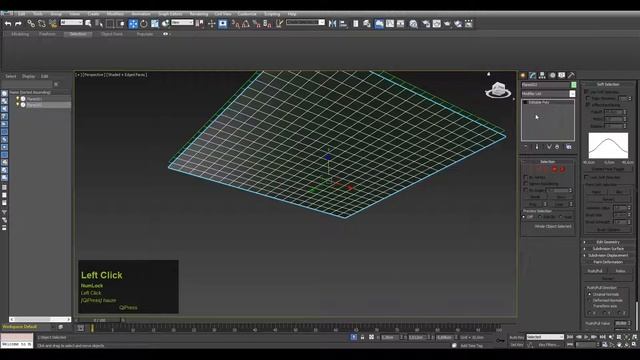Toggle the Affect Backfacing checkbox
The width and height of the screenshot is (640, 360).
point(588,105)
